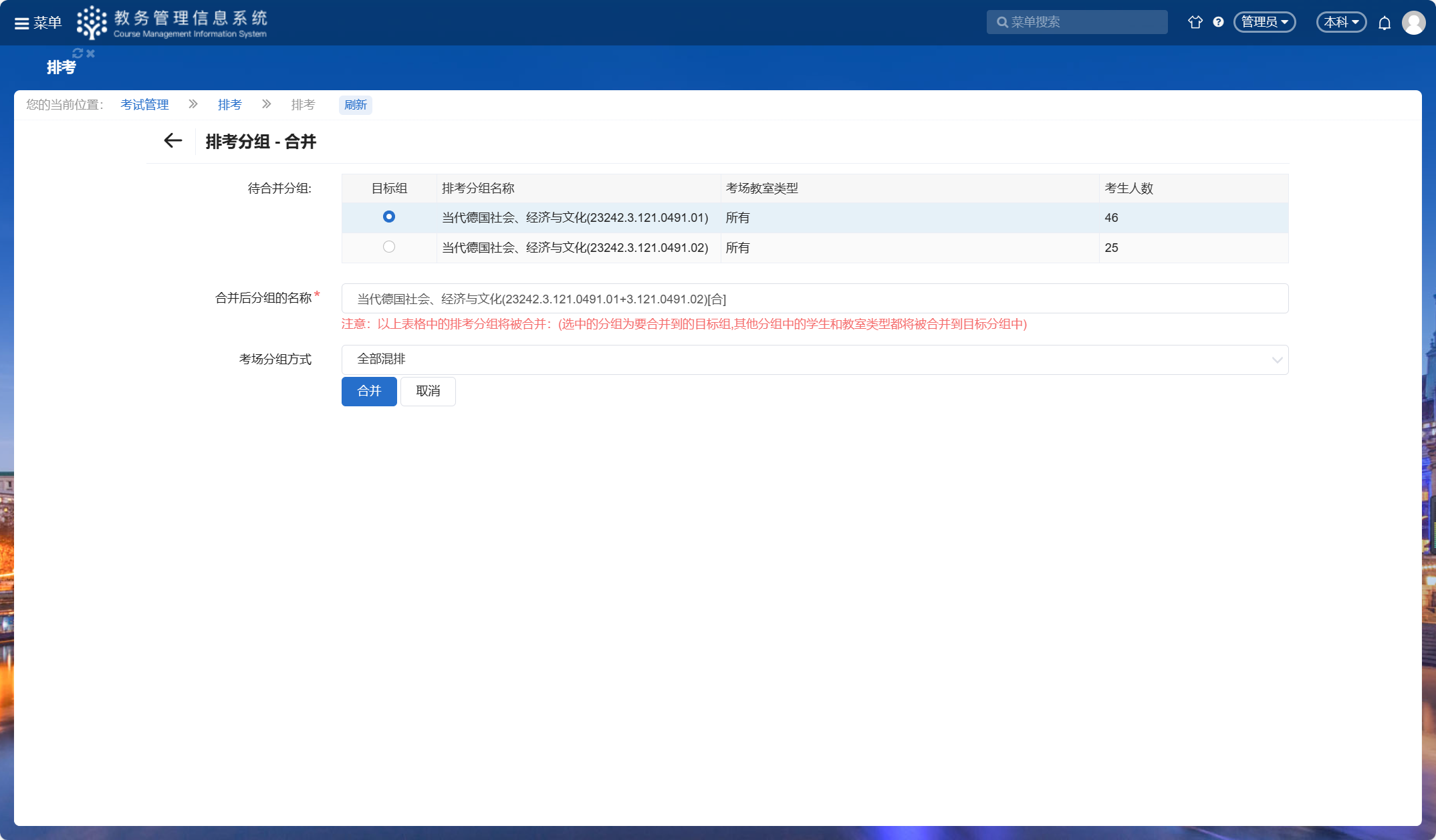Expand the 管理员 role dropdown
Image resolution: width=1436 pixels, height=840 pixels.
pos(1264,22)
